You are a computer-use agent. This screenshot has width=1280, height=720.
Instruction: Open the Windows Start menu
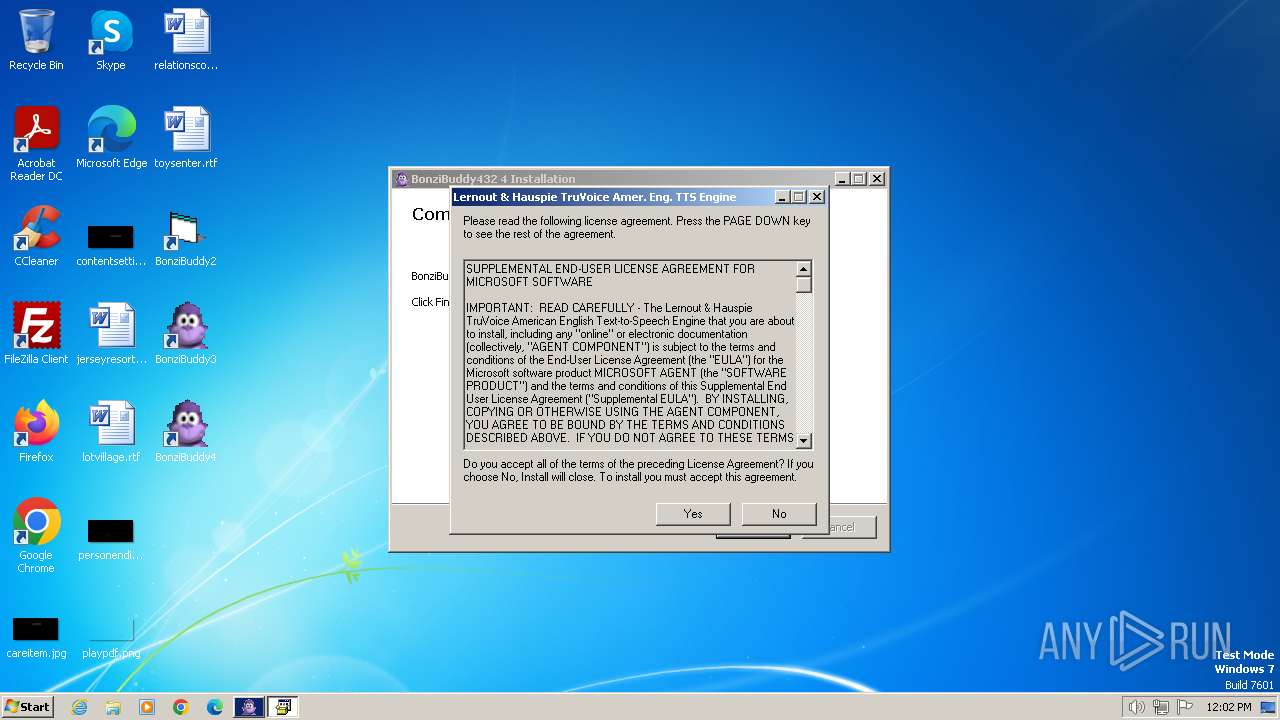coord(27,706)
